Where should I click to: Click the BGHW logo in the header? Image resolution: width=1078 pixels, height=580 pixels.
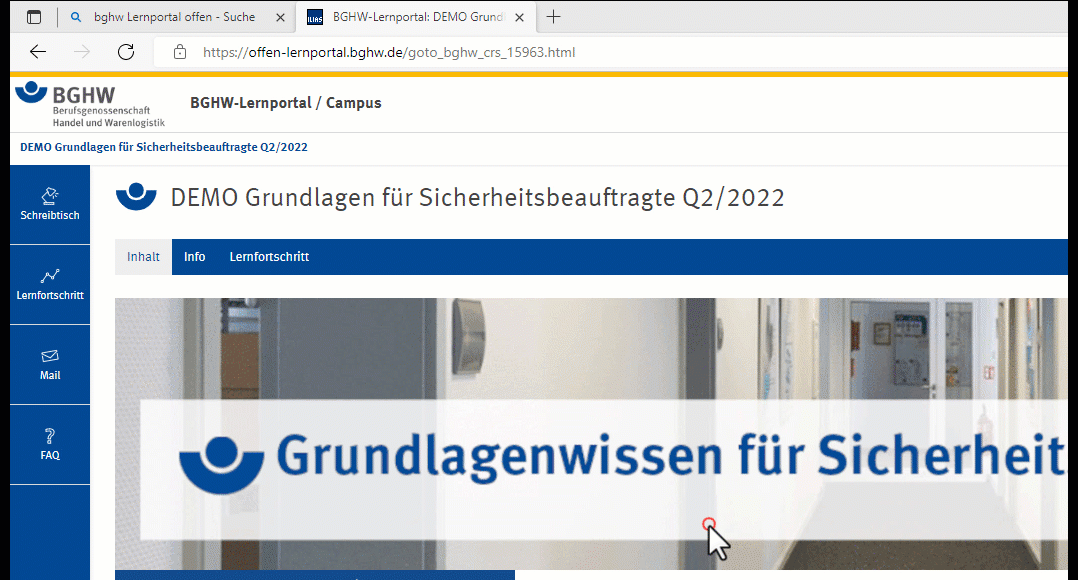tap(90, 104)
